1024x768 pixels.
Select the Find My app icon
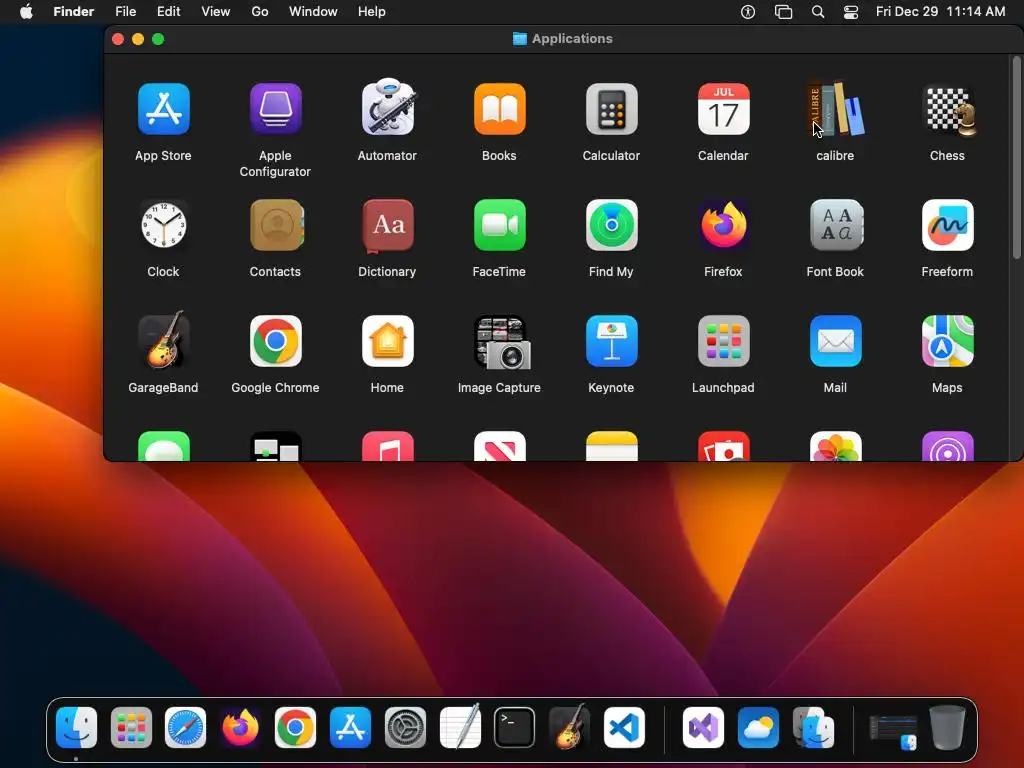pyautogui.click(x=611, y=225)
